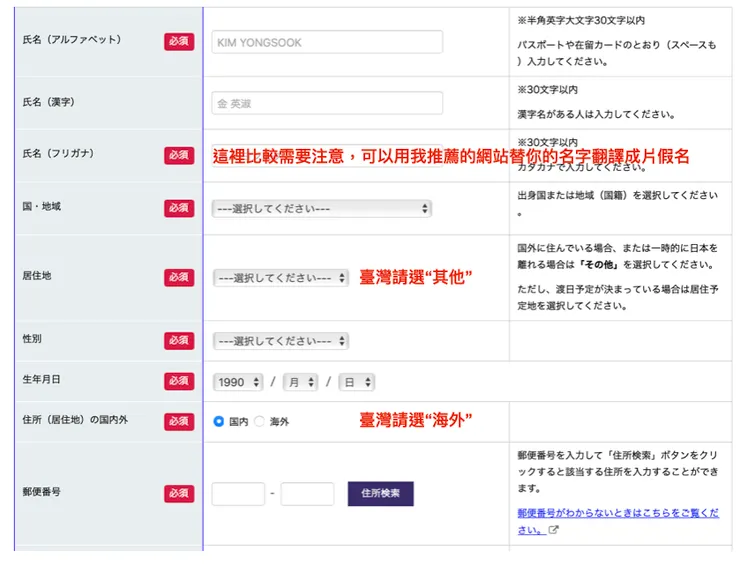Open the birth year 1990 dropdown
This screenshot has width=740, height=564.
click(238, 382)
